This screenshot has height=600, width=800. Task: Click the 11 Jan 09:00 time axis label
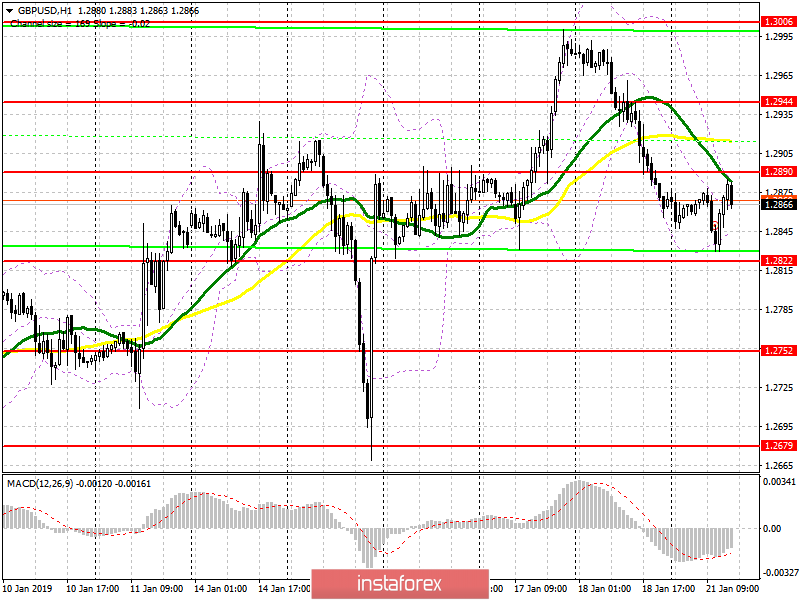point(157,588)
